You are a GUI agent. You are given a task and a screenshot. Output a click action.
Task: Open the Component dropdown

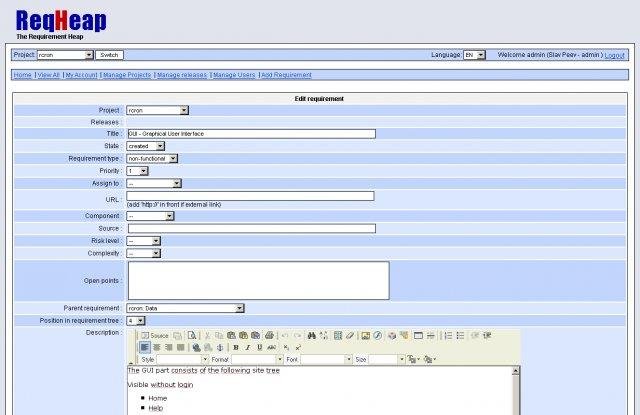coord(150,216)
